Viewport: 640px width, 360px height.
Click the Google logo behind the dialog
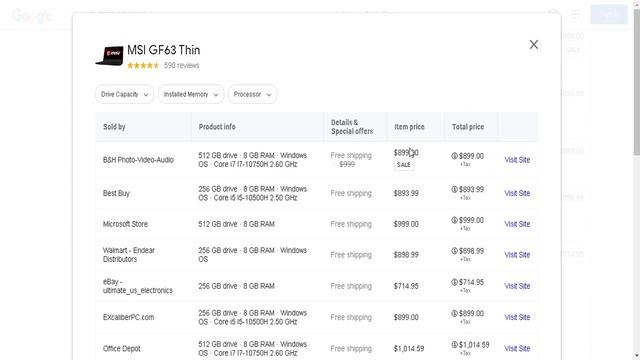[32, 16]
